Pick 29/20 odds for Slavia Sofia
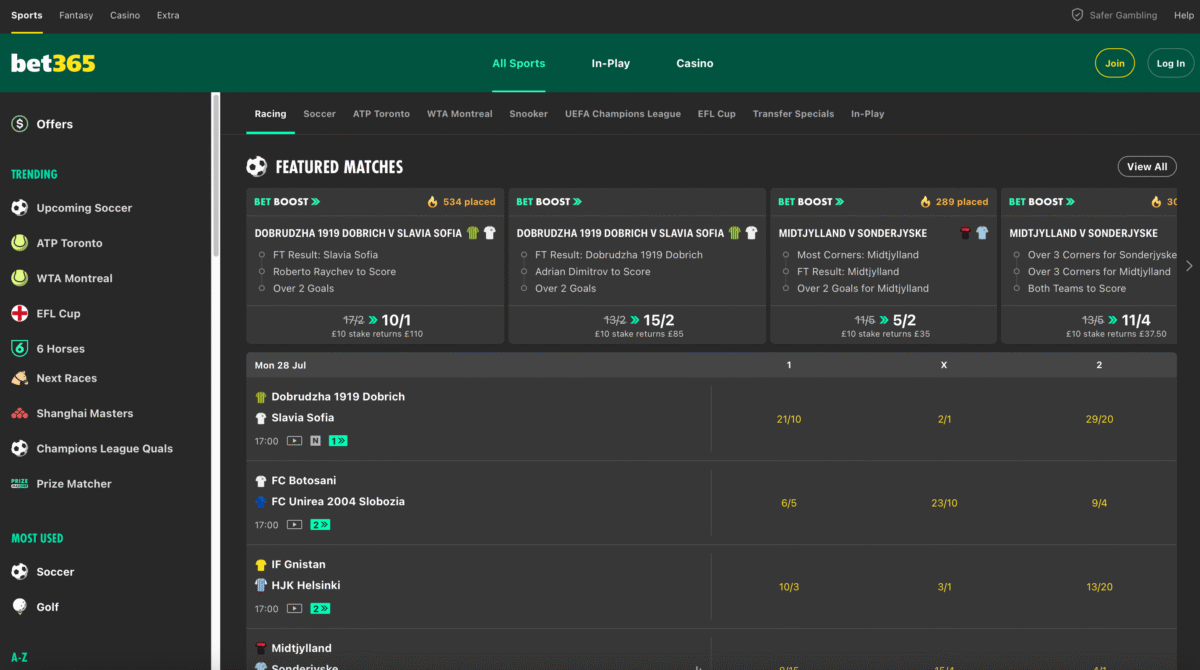The height and width of the screenshot is (670, 1200). click(1099, 419)
